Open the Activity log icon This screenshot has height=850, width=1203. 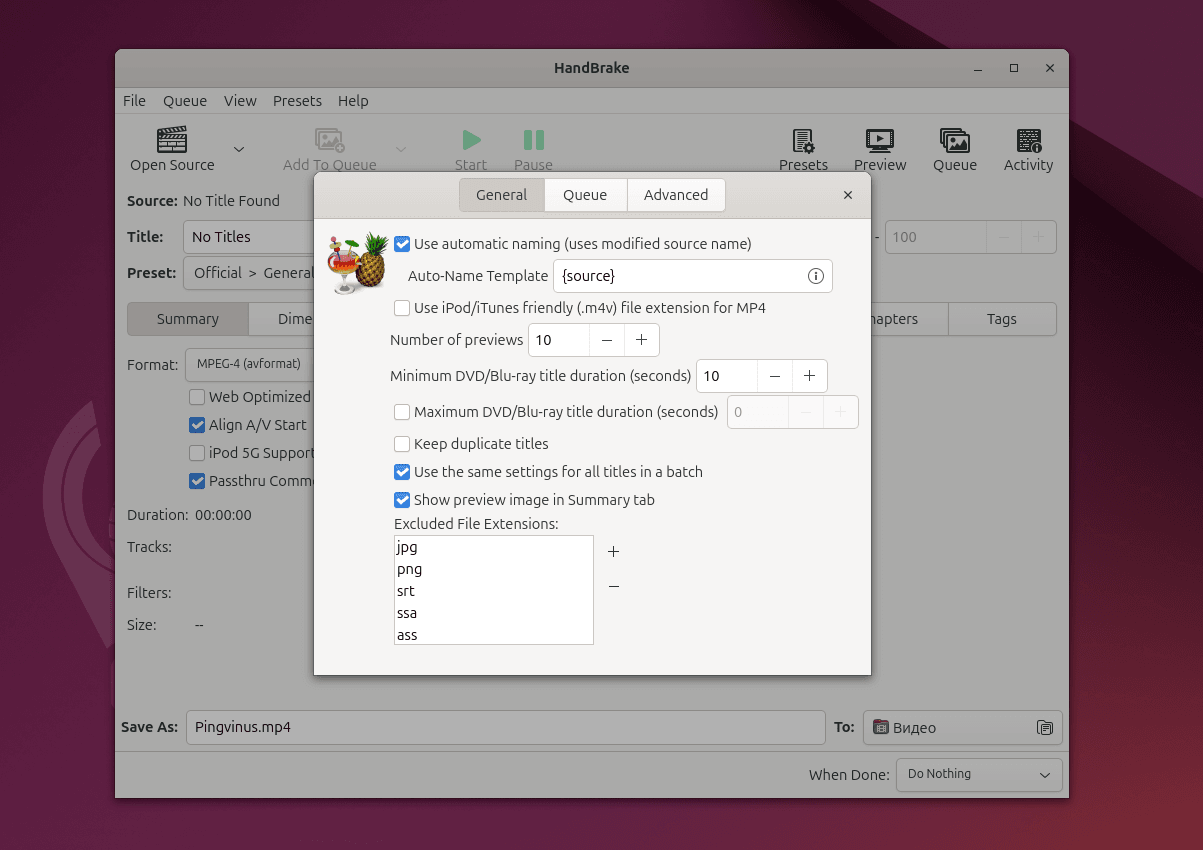click(1028, 141)
